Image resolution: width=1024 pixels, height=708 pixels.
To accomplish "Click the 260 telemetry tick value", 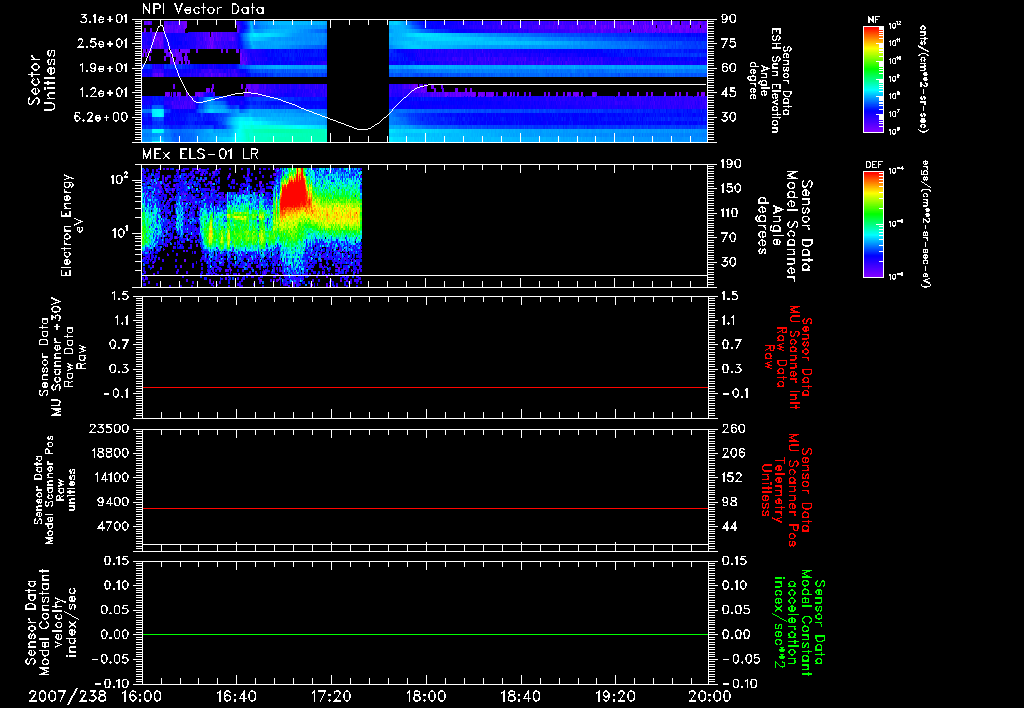I will [x=732, y=428].
